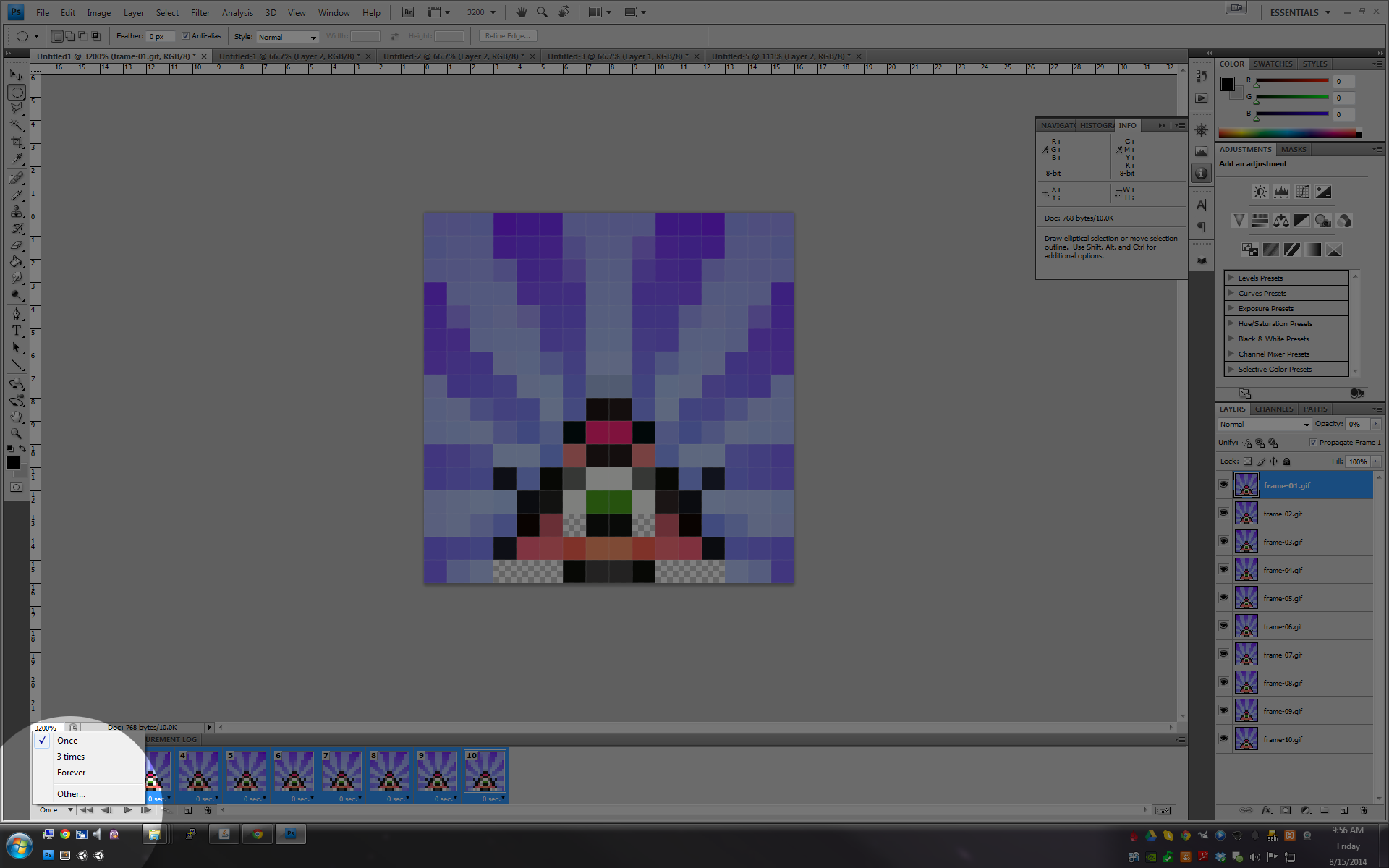Choose 3 times looping option

88,757
